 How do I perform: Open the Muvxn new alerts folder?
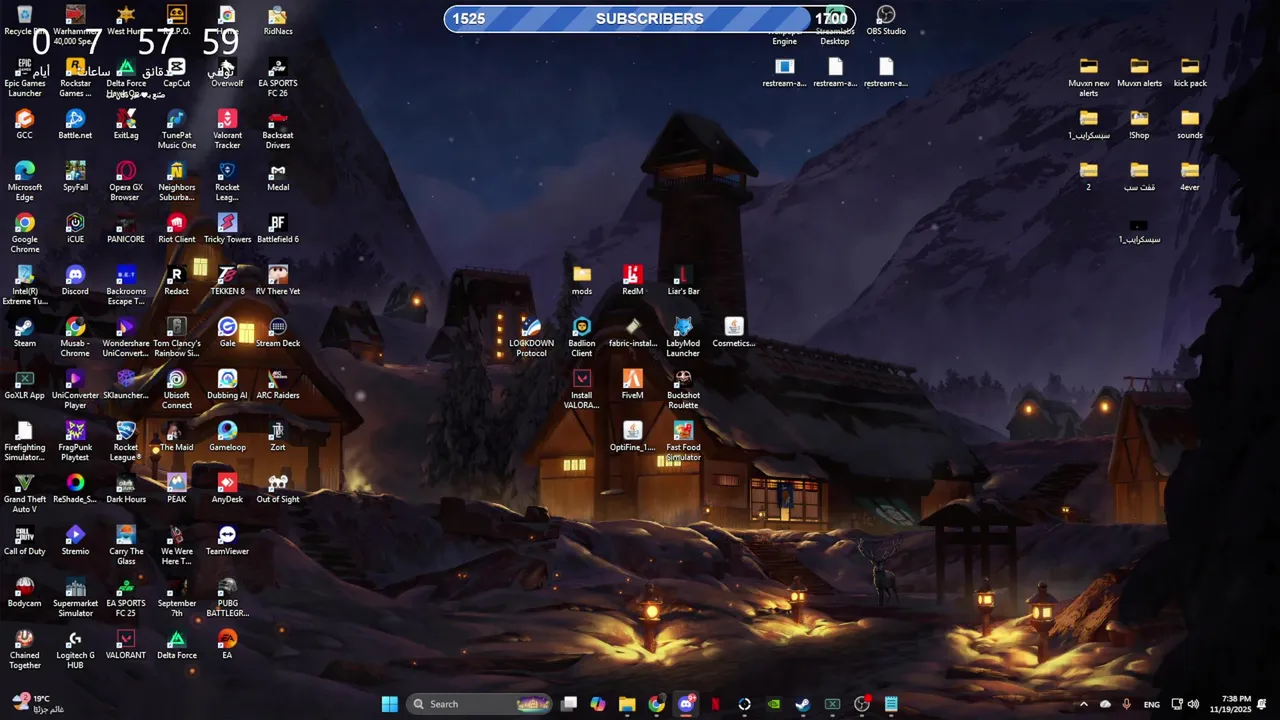click(1088, 77)
